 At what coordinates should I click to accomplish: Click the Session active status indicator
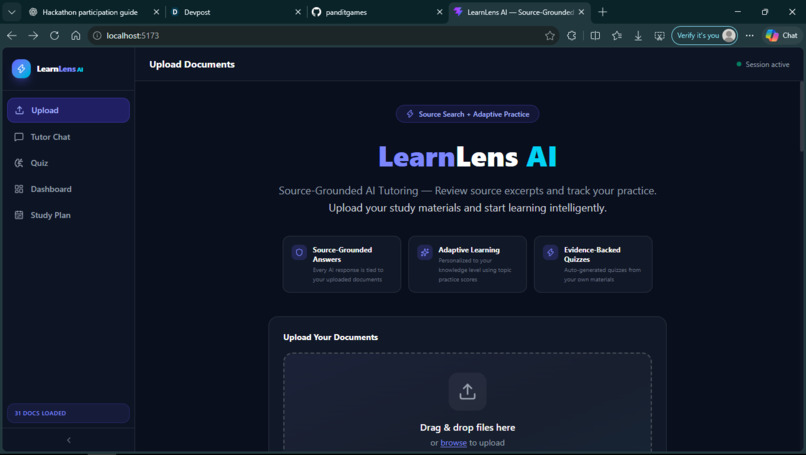(763, 64)
